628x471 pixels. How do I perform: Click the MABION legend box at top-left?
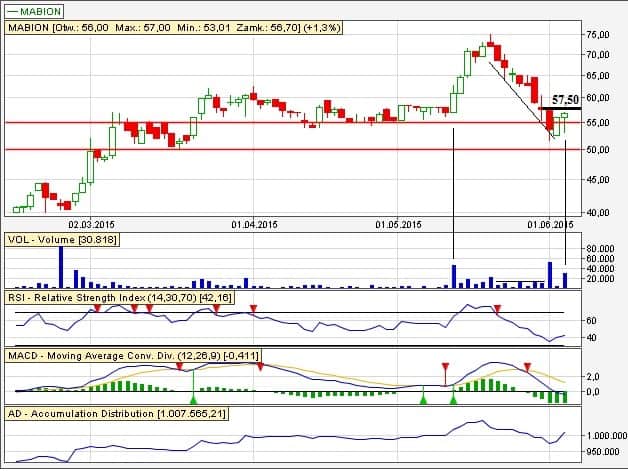click(35, 12)
